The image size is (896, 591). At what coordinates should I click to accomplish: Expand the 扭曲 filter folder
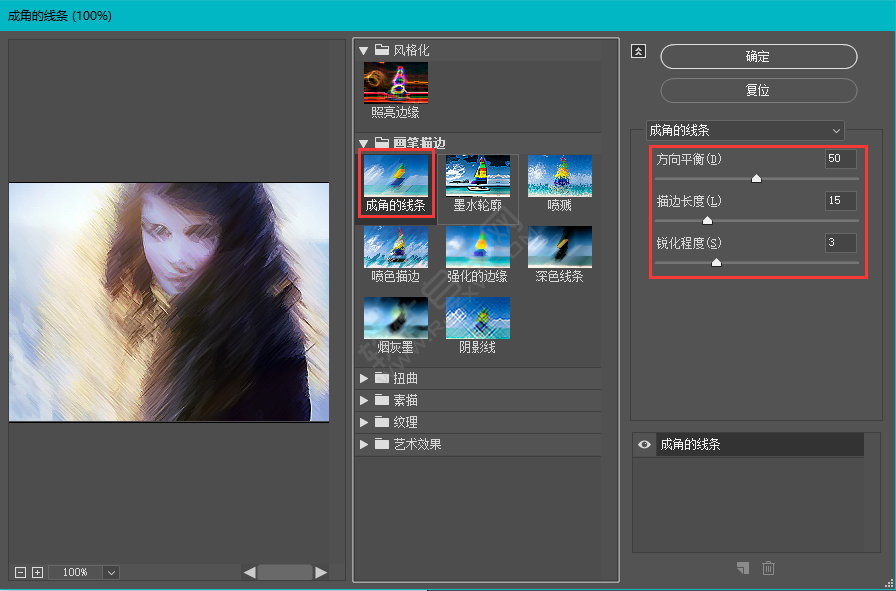click(x=364, y=379)
